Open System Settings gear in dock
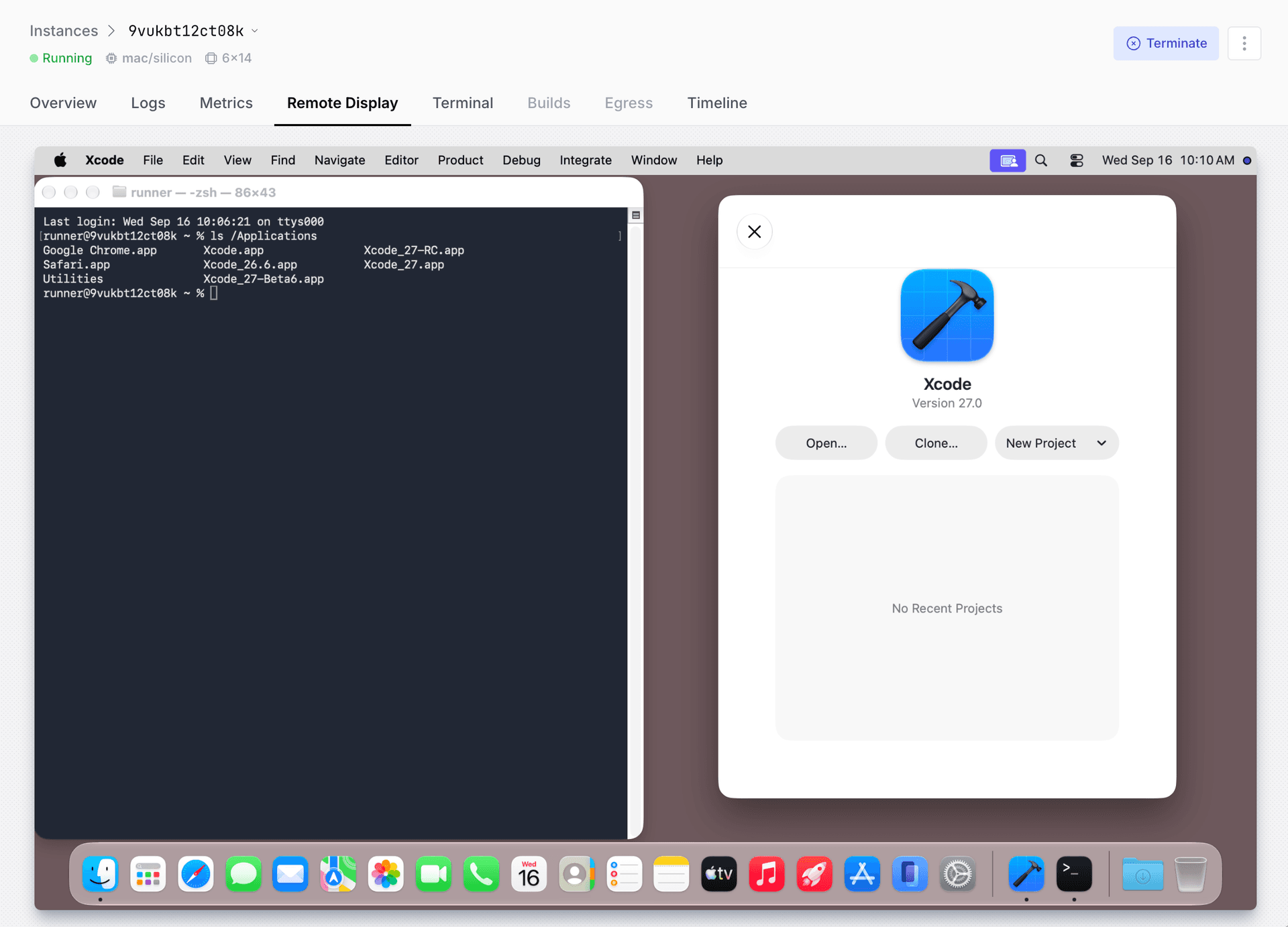This screenshot has height=927, width=1288. [x=957, y=874]
